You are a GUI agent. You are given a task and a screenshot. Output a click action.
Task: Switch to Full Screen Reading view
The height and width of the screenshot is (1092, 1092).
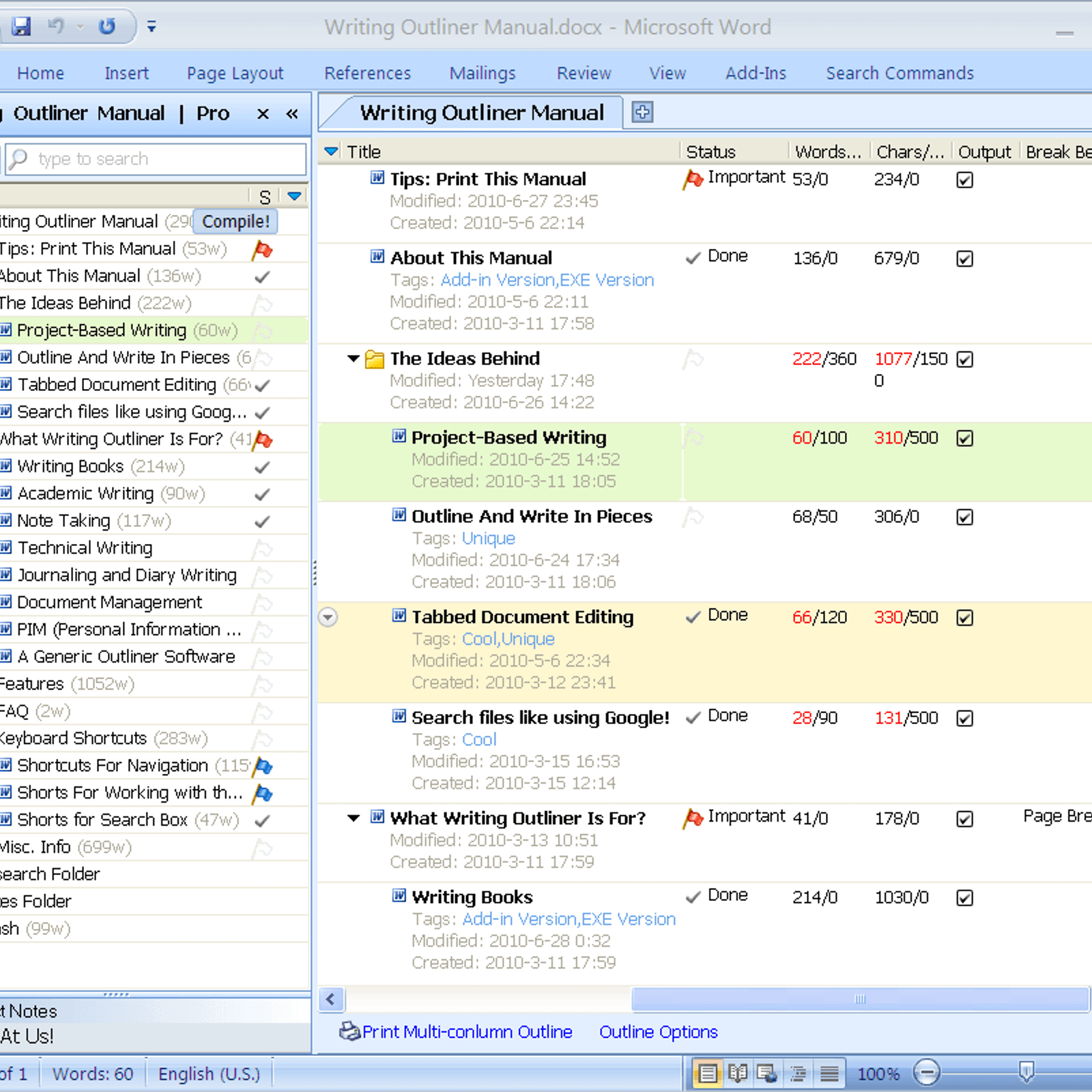(738, 1074)
